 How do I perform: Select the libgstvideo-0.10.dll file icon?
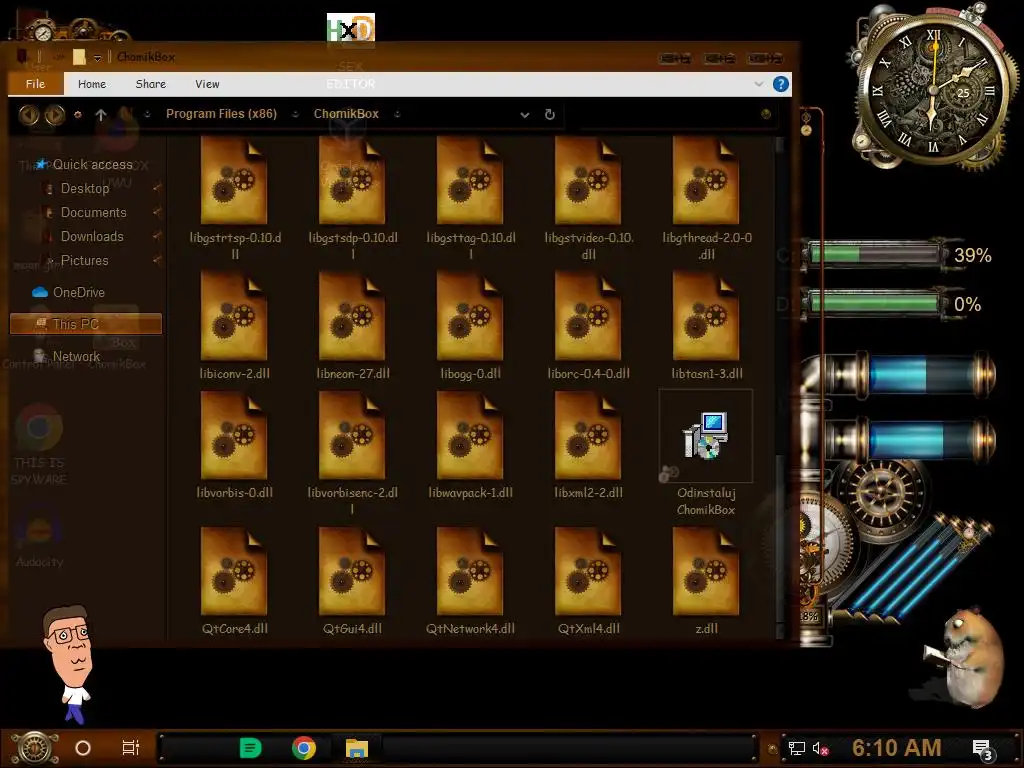(588, 181)
